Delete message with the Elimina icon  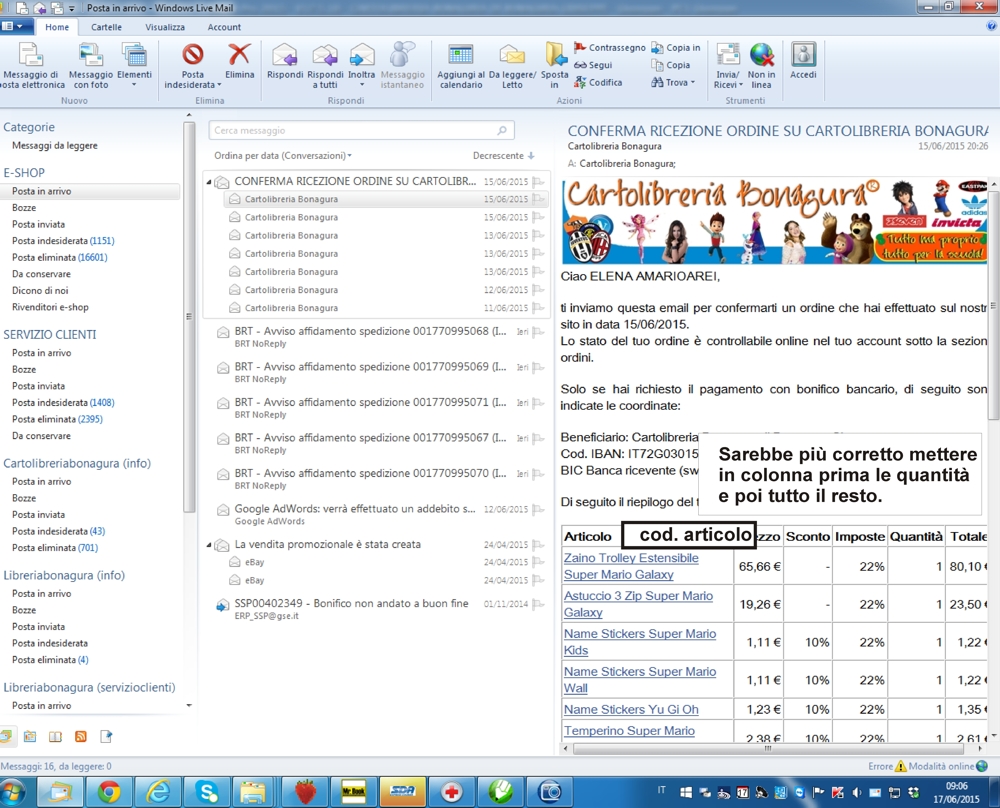(x=239, y=61)
